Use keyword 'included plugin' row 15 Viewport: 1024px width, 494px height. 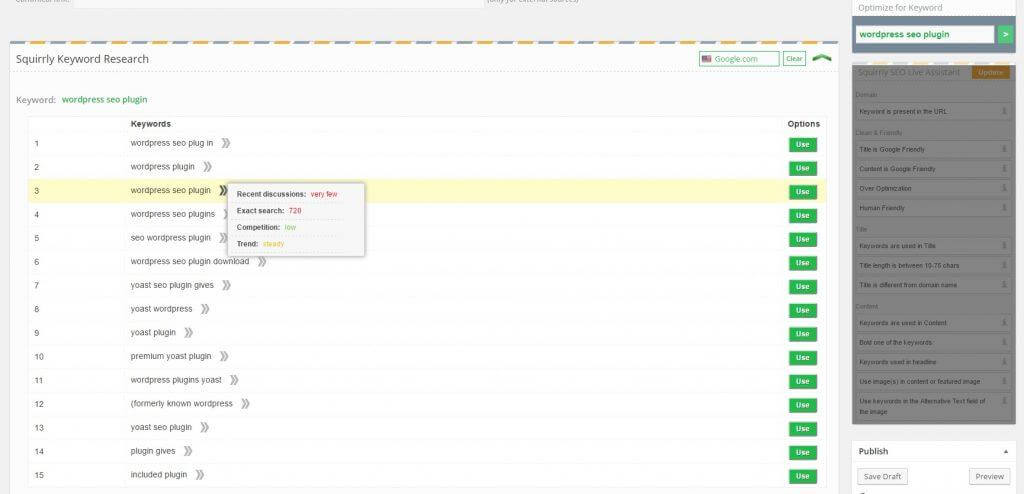[x=803, y=476]
